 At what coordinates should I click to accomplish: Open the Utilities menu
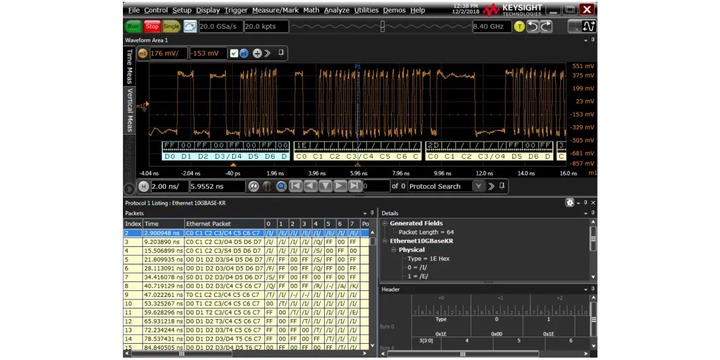[x=366, y=10]
